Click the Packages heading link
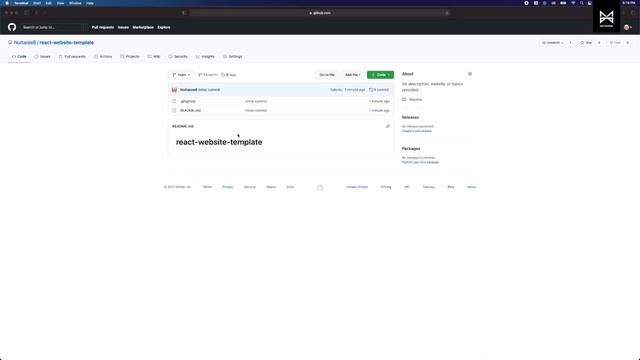640x360 pixels. click(x=411, y=149)
